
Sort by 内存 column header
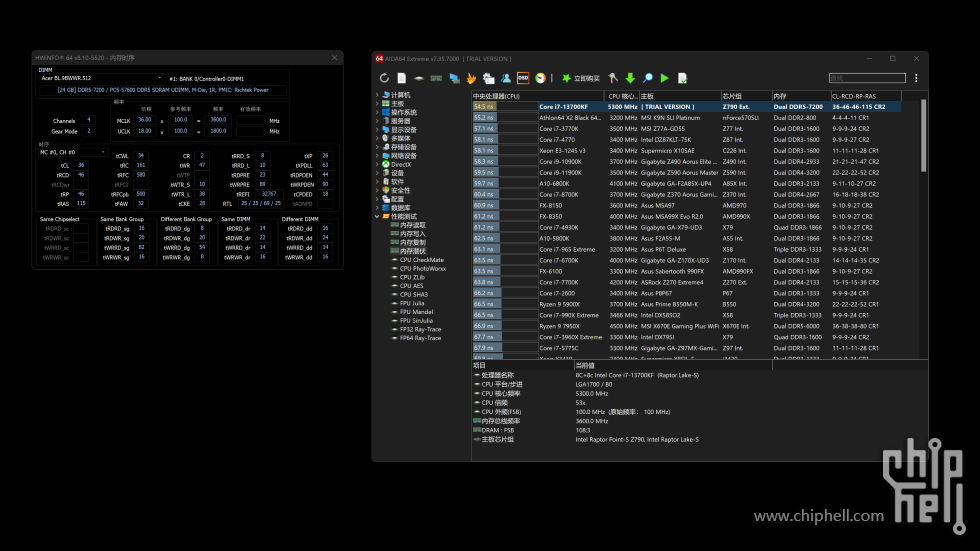(x=801, y=96)
